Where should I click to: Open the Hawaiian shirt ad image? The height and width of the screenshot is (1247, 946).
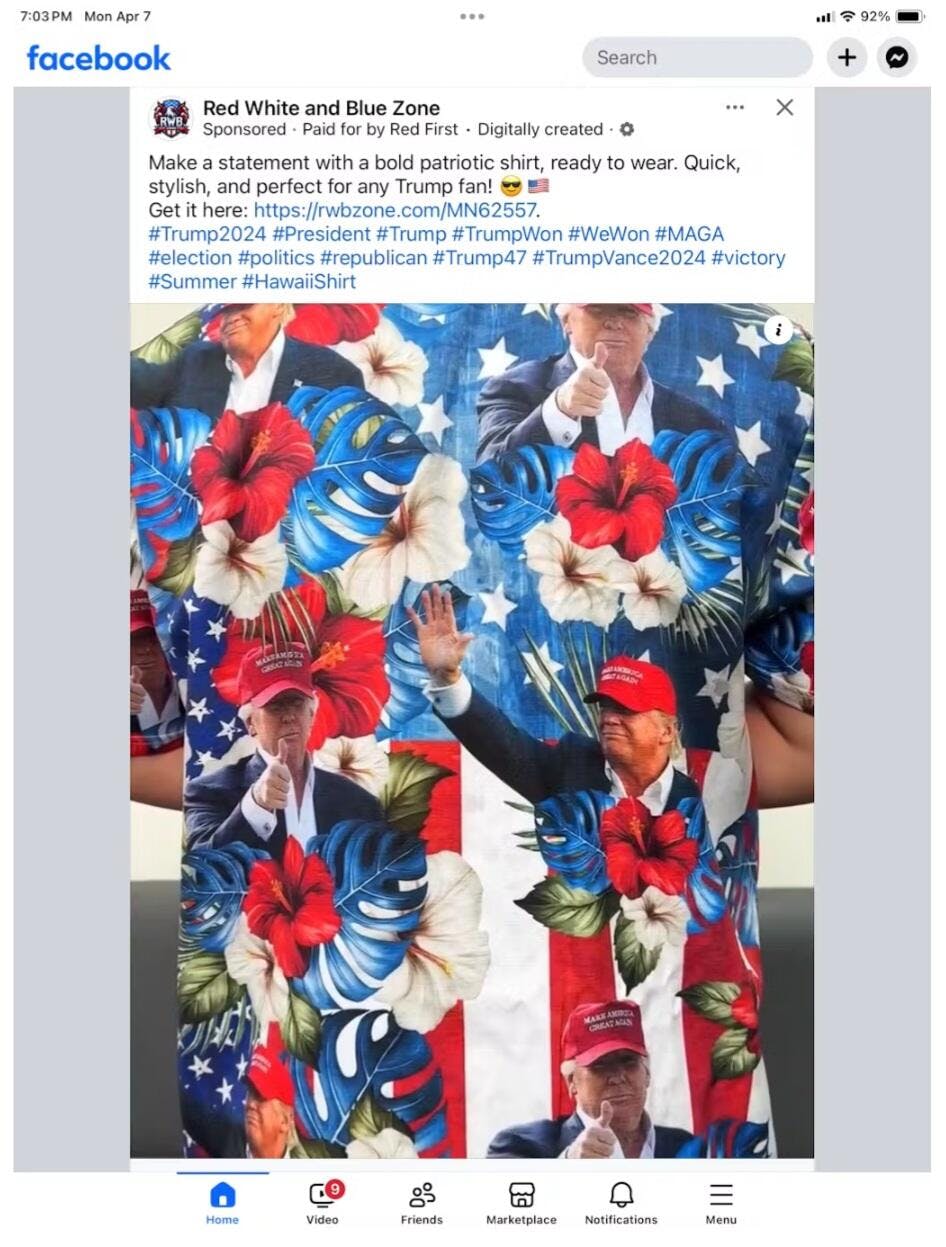pyautogui.click(x=472, y=731)
